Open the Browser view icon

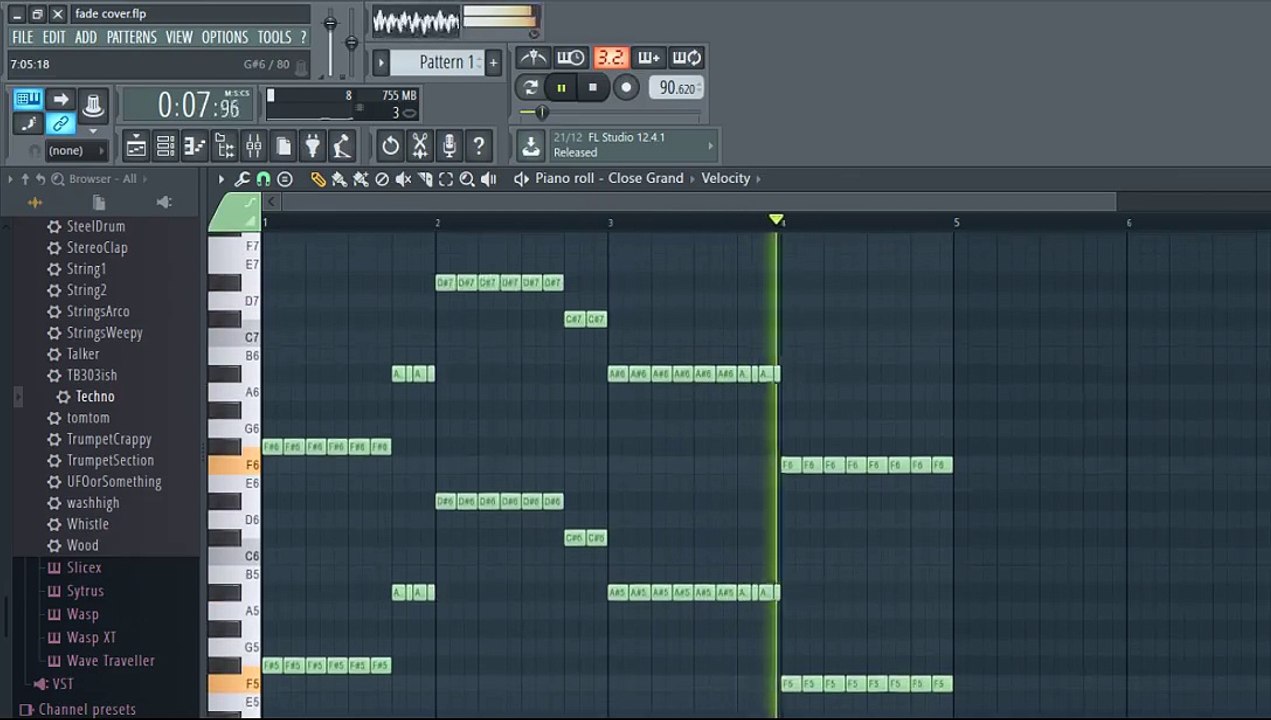(224, 146)
